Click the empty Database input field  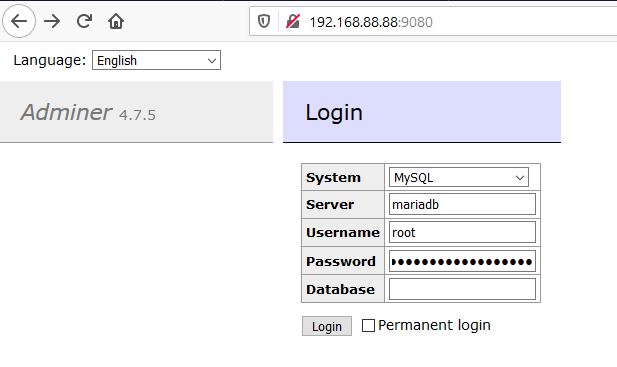[462, 289]
